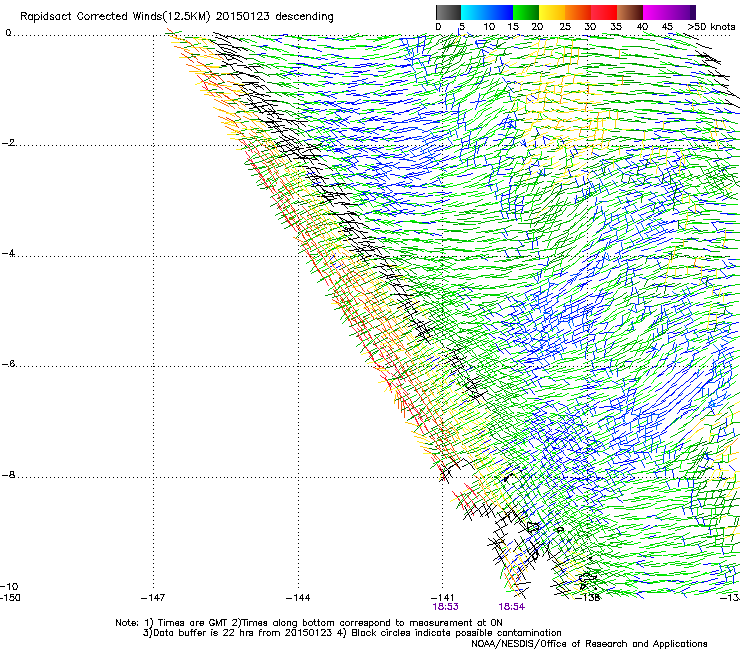Click the note 'Black circles indicate possible contamination'
Viewport: 740px width, 650px height.
456,633
